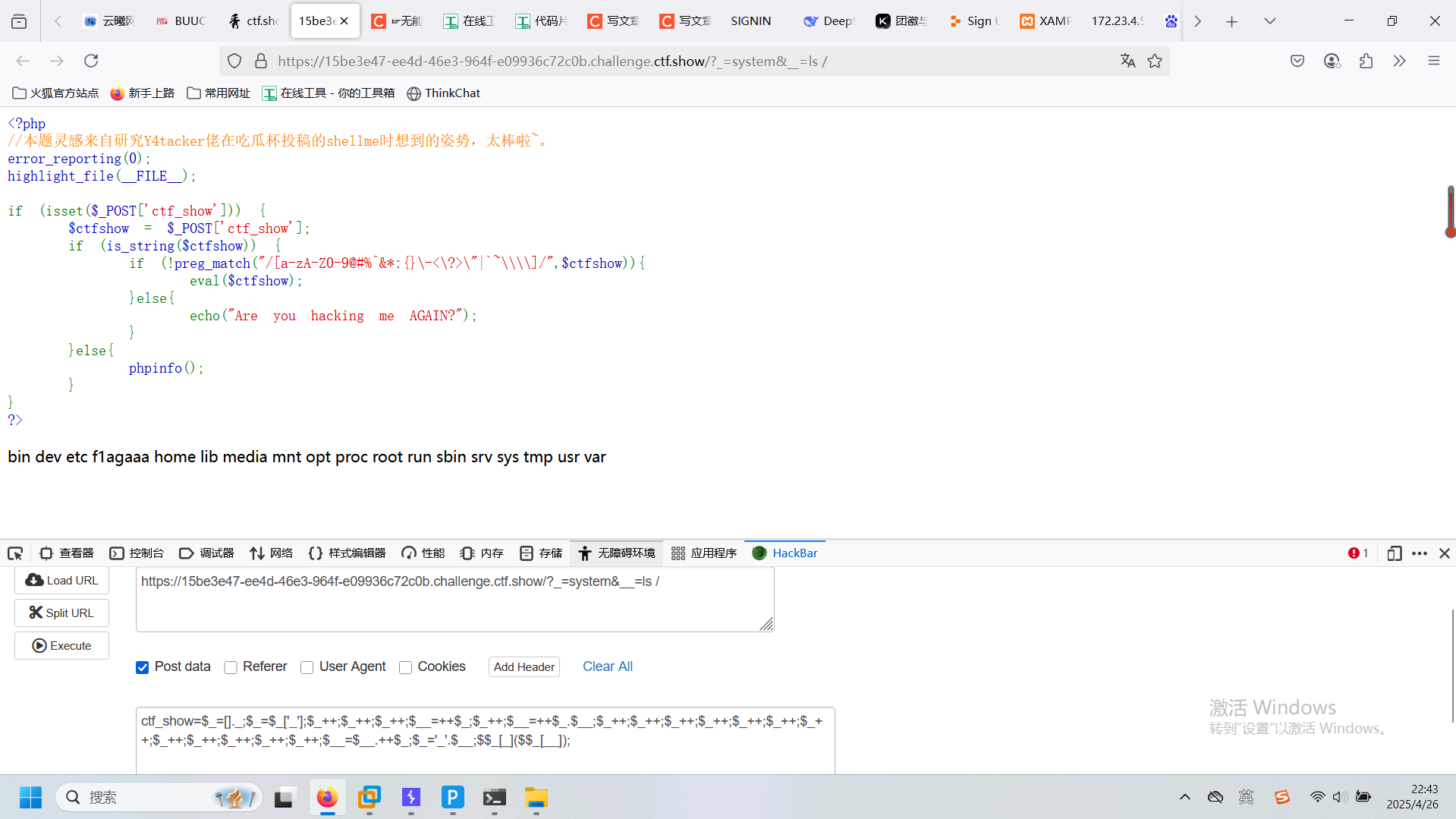Open the 在线工具 bookmark

[329, 93]
